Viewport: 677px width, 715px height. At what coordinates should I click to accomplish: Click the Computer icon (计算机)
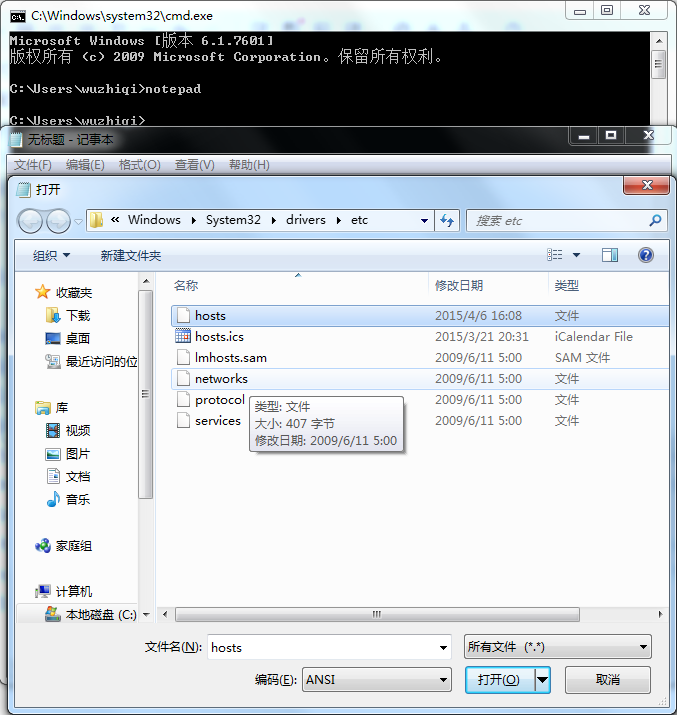coord(43,591)
